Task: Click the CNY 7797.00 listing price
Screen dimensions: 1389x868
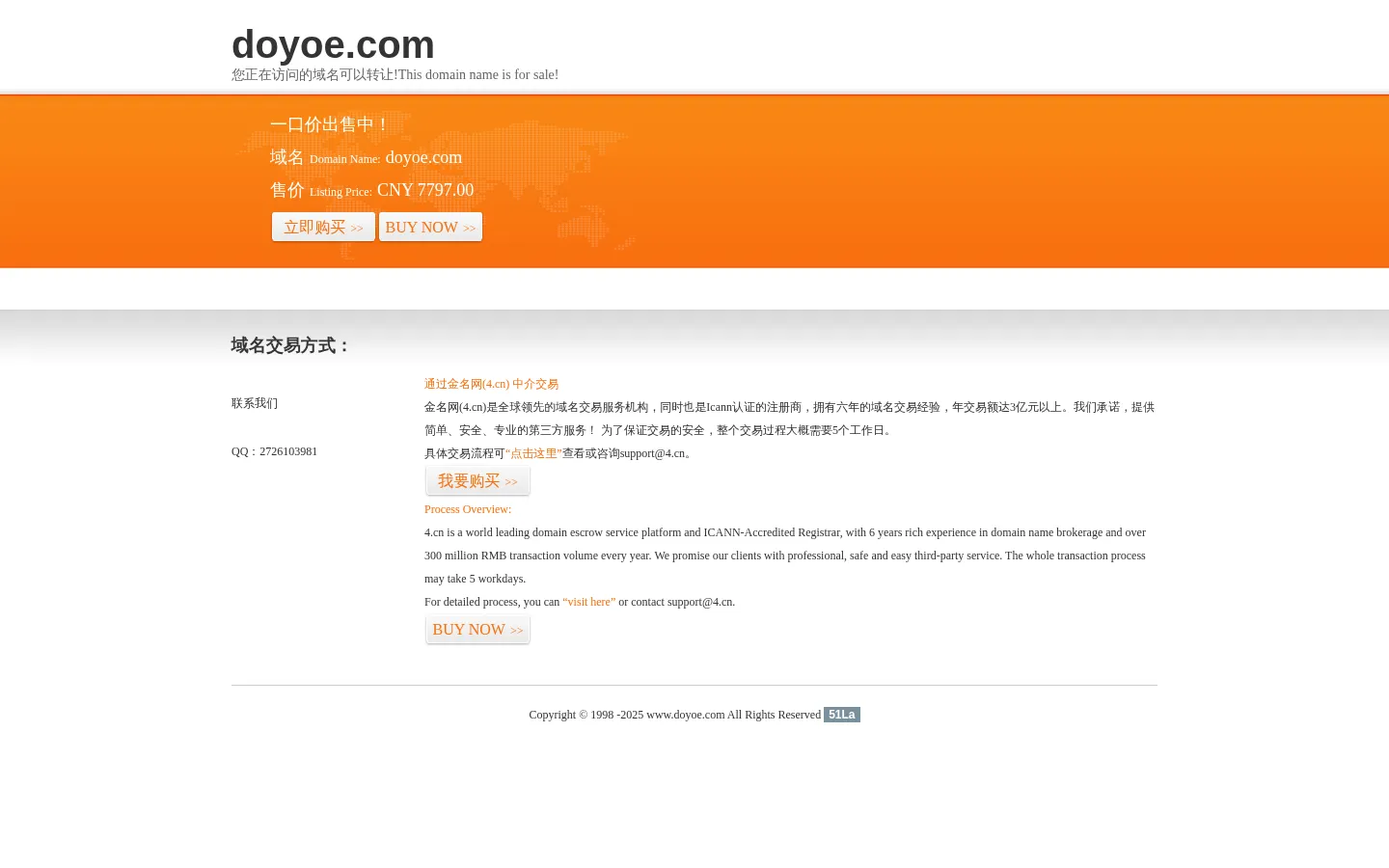Action: pyautogui.click(x=425, y=190)
